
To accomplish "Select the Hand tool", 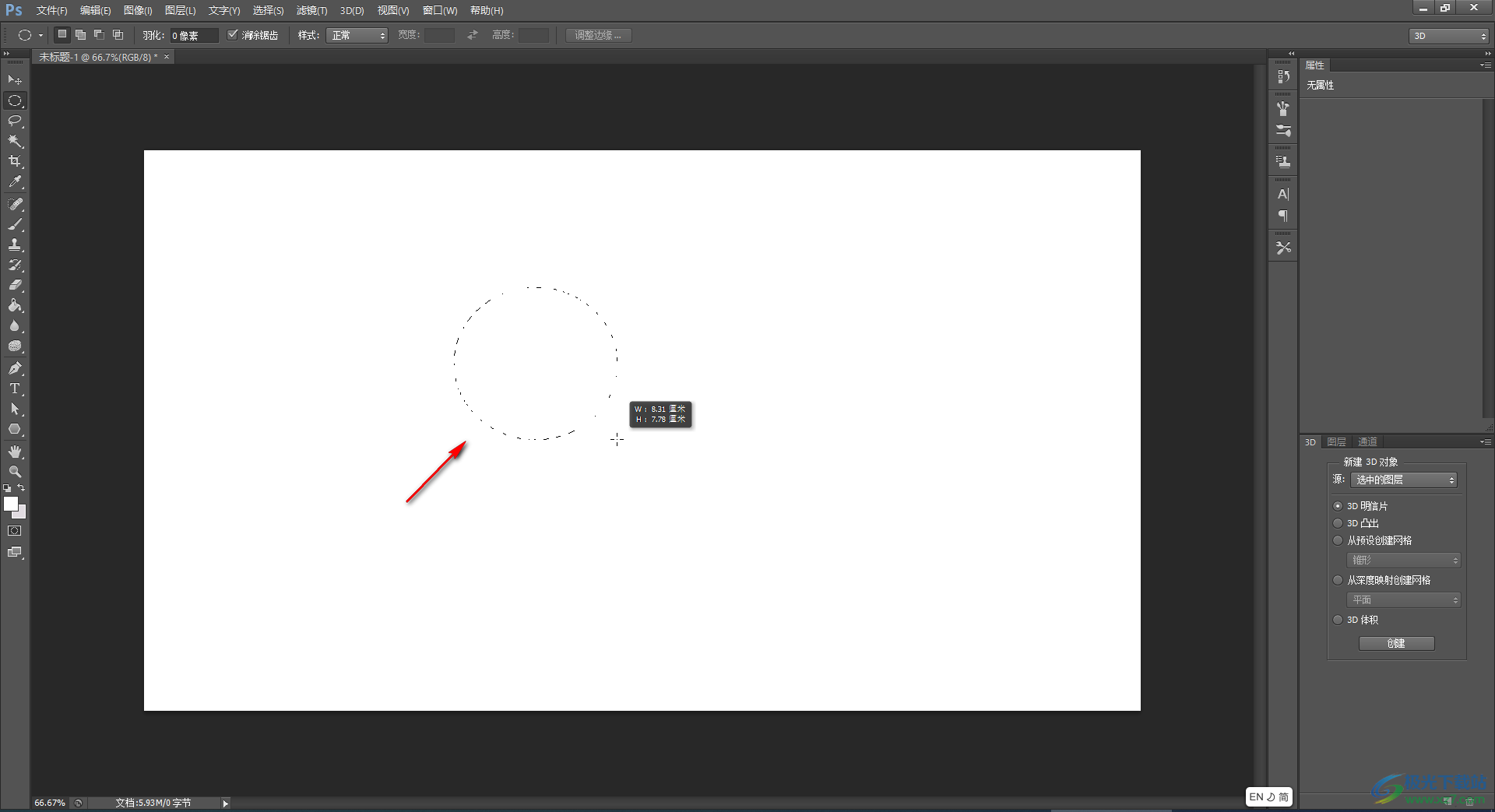I will tap(15, 452).
